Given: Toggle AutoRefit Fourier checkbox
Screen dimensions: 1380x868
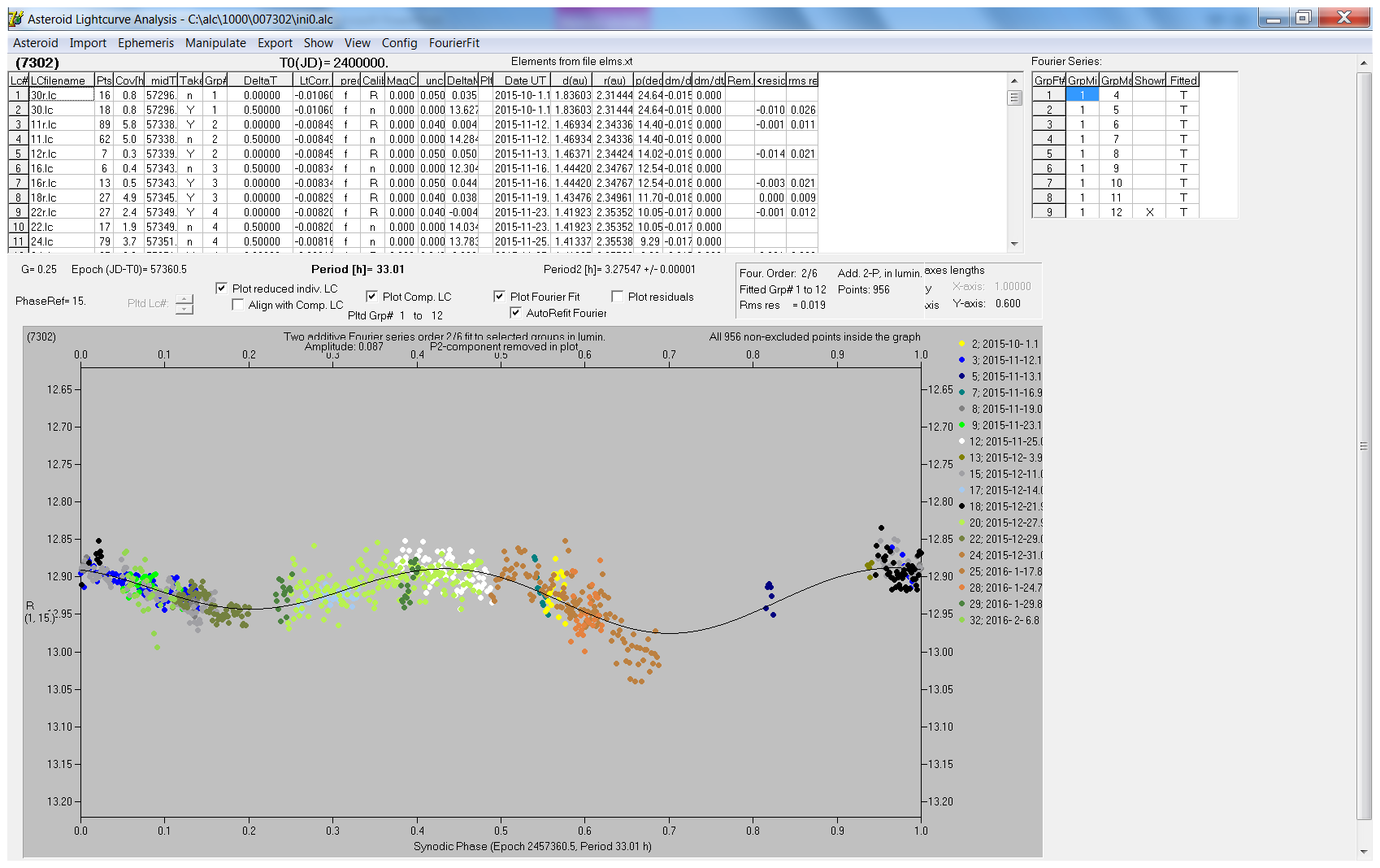Looking at the screenshot, I should pos(515,313).
